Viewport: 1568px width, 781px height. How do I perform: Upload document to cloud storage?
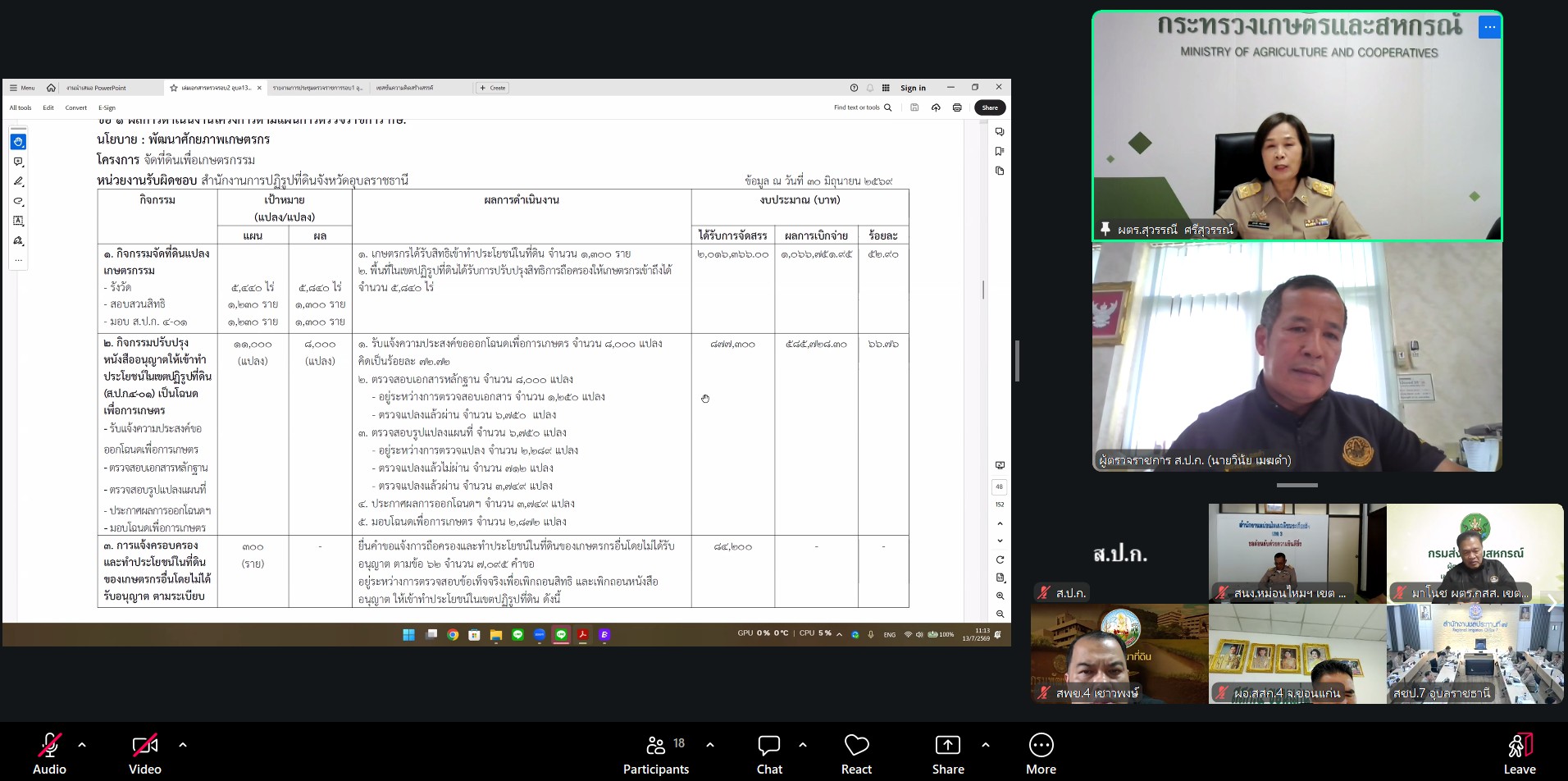tap(936, 107)
